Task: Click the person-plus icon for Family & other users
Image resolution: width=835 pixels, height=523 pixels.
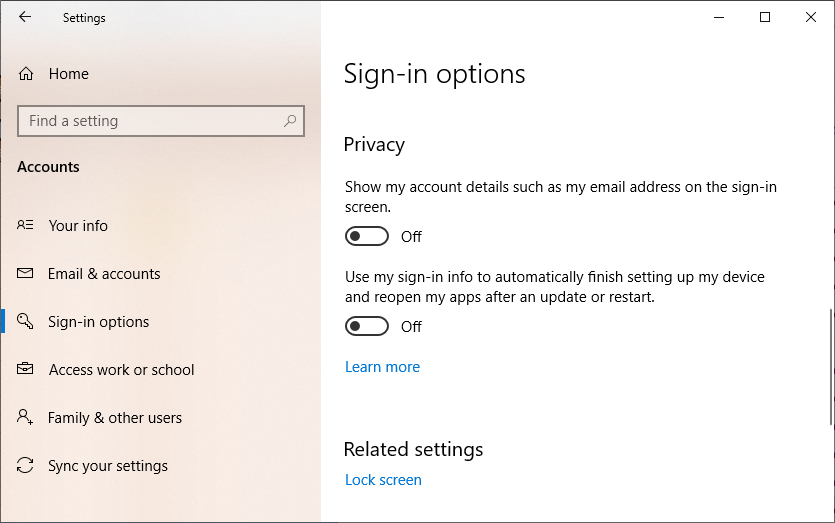Action: [26, 418]
